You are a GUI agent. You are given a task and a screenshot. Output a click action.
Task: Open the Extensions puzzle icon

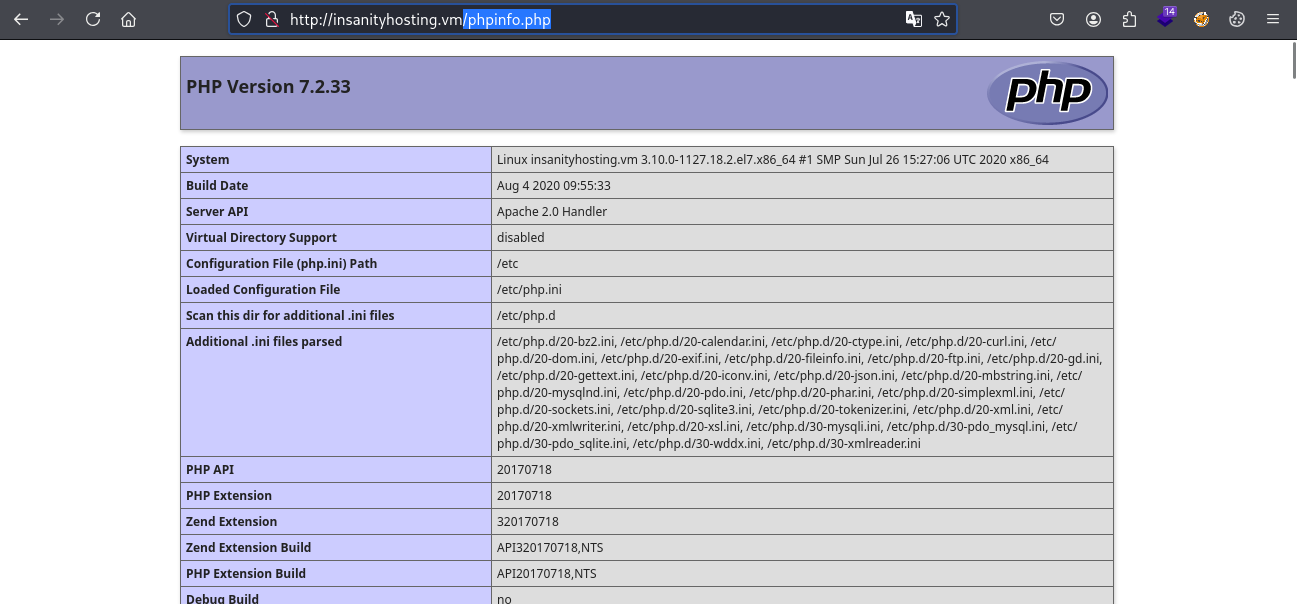[1129, 19]
